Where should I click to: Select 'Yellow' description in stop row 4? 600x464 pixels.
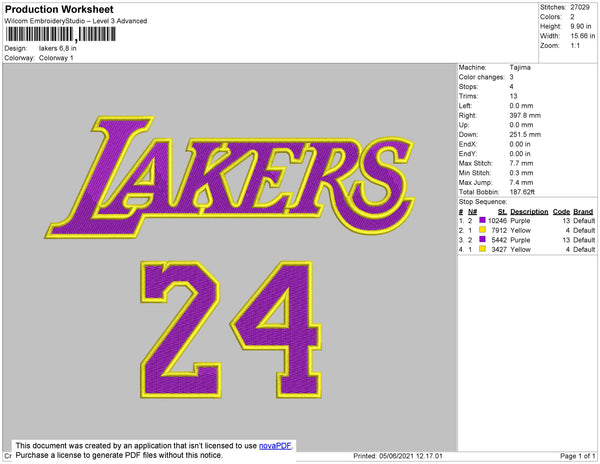point(520,249)
